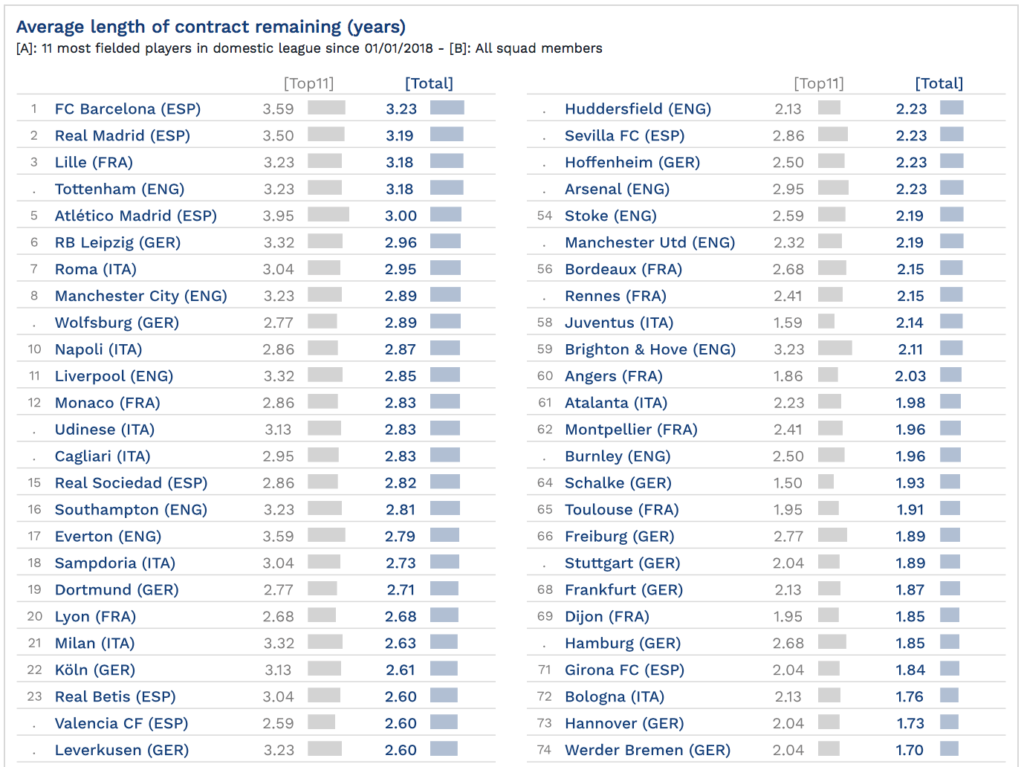Click Juventus (ITA) team name
This screenshot has height=767, width=1024.
[618, 323]
